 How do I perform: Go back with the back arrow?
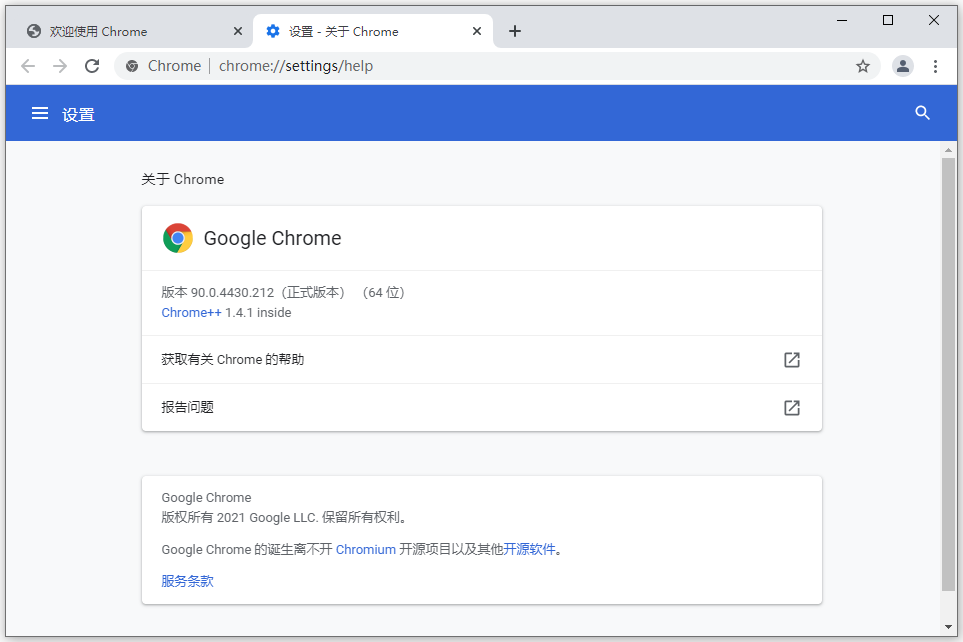[28, 66]
